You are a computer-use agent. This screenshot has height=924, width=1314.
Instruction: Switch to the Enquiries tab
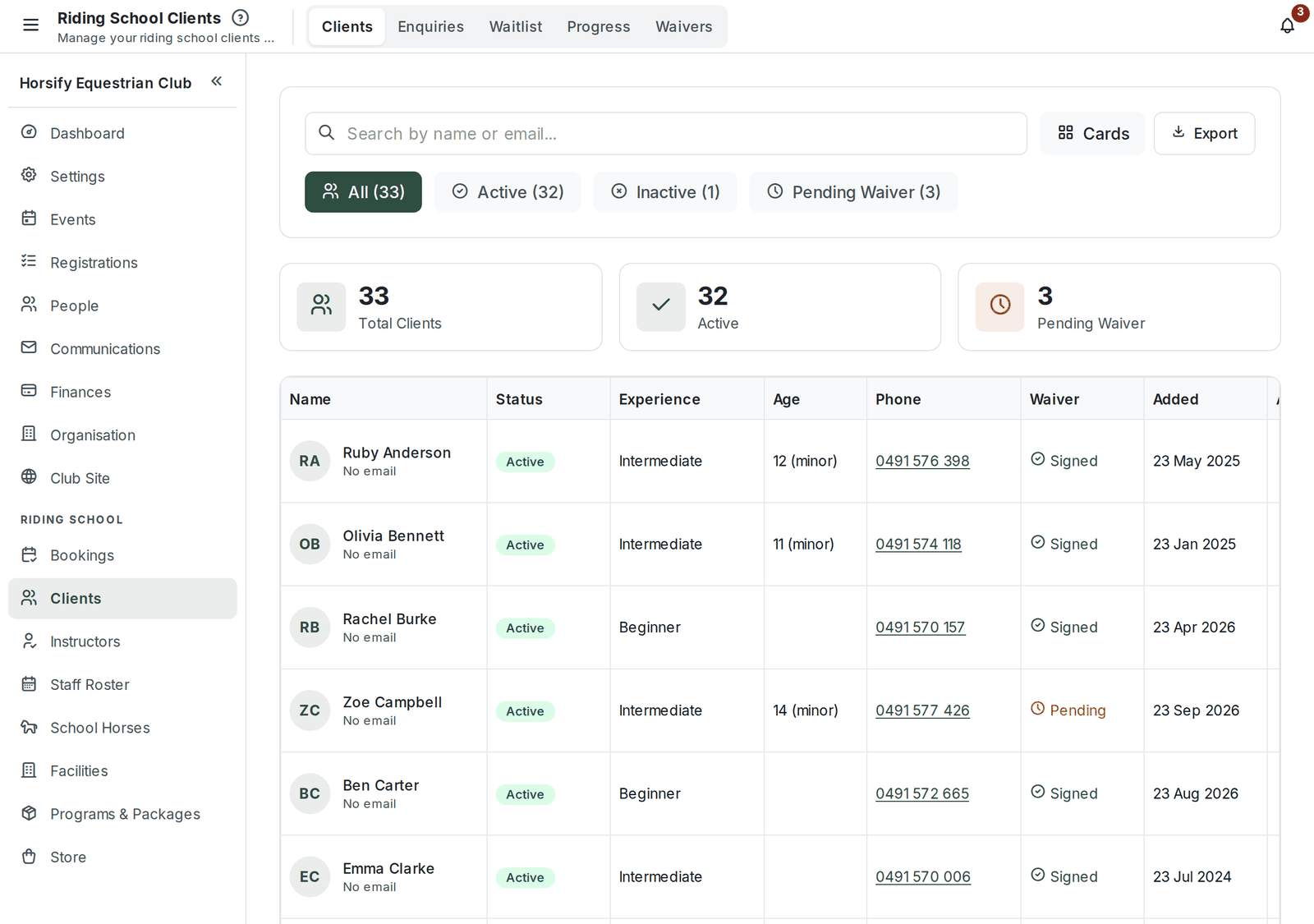[430, 26]
